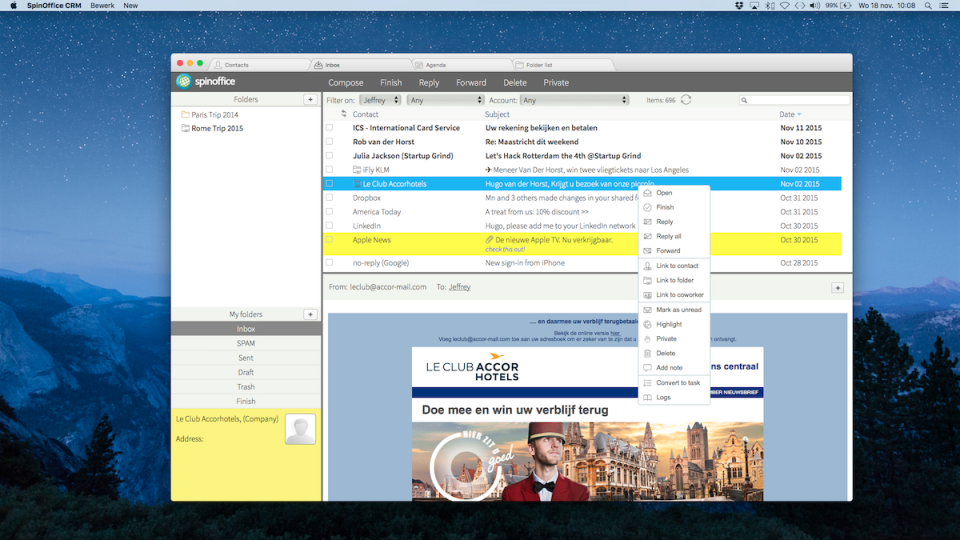Choose Private in context menu

pyautogui.click(x=674, y=339)
